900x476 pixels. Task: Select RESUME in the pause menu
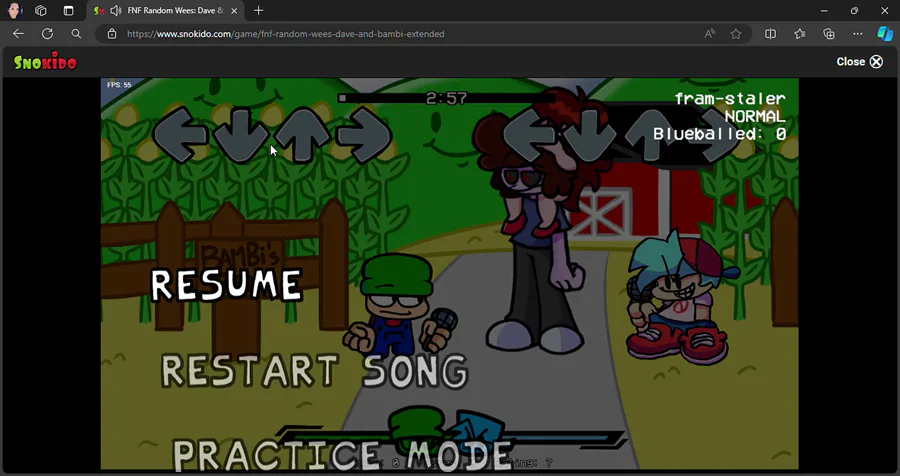click(x=226, y=285)
